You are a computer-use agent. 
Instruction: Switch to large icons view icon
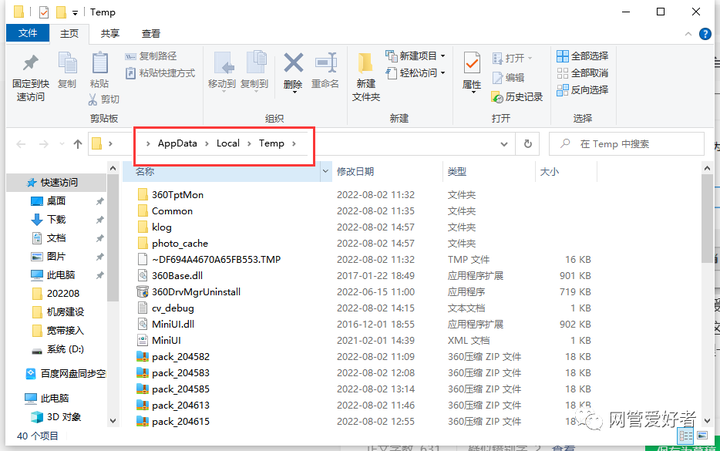tap(702, 435)
